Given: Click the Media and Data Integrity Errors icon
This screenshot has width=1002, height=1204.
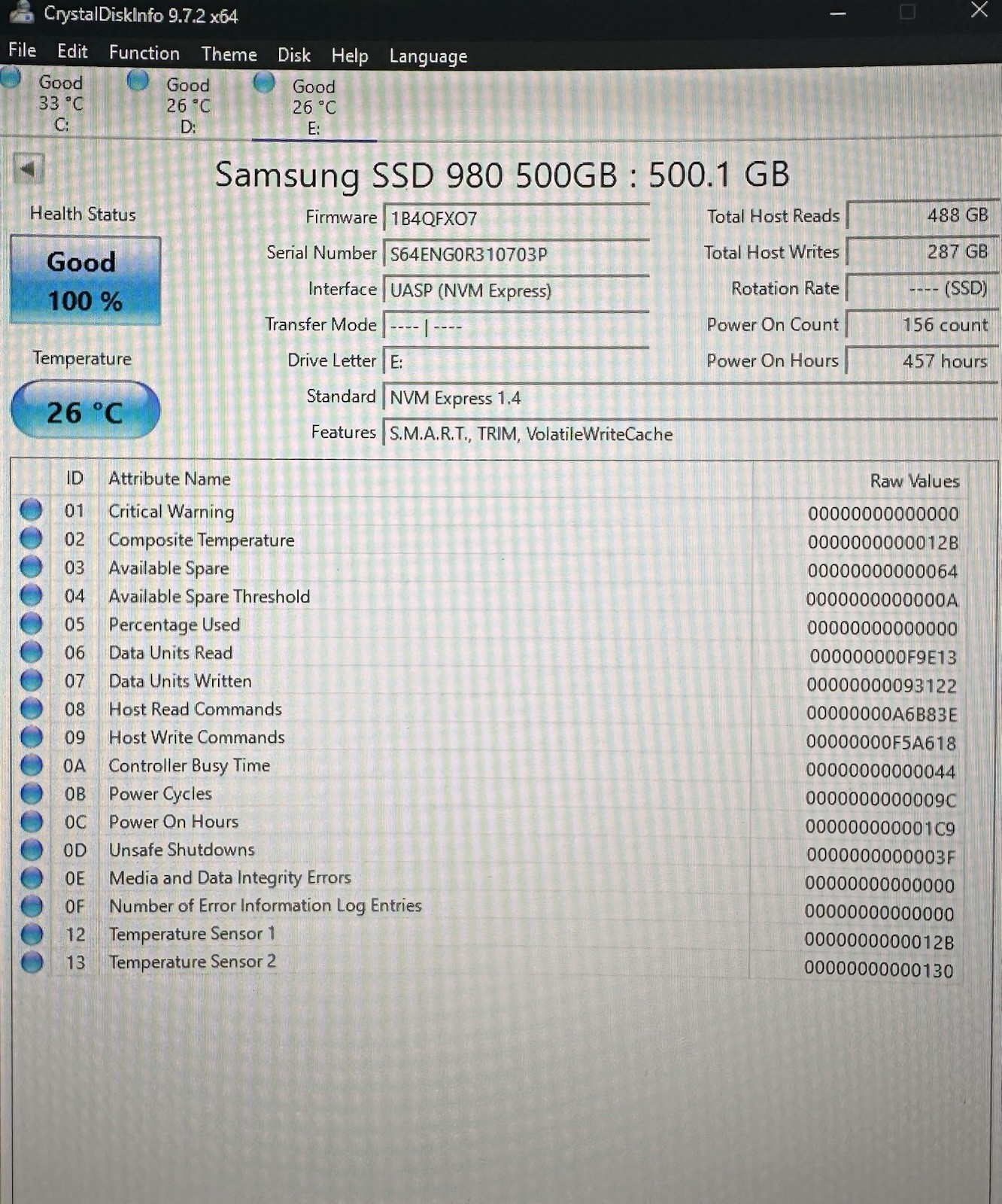Looking at the screenshot, I should tap(31, 877).
